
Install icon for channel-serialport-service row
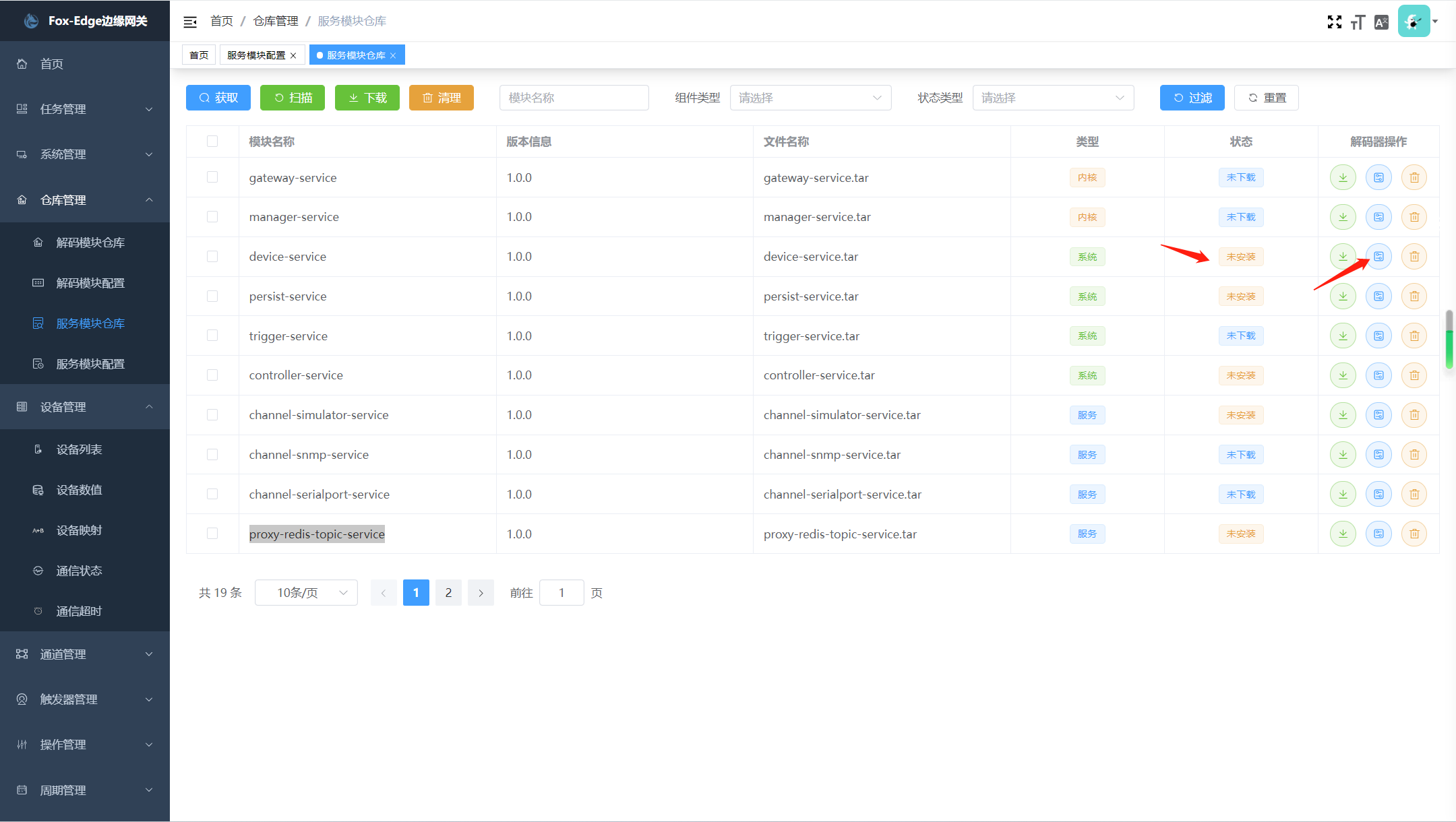(1378, 494)
